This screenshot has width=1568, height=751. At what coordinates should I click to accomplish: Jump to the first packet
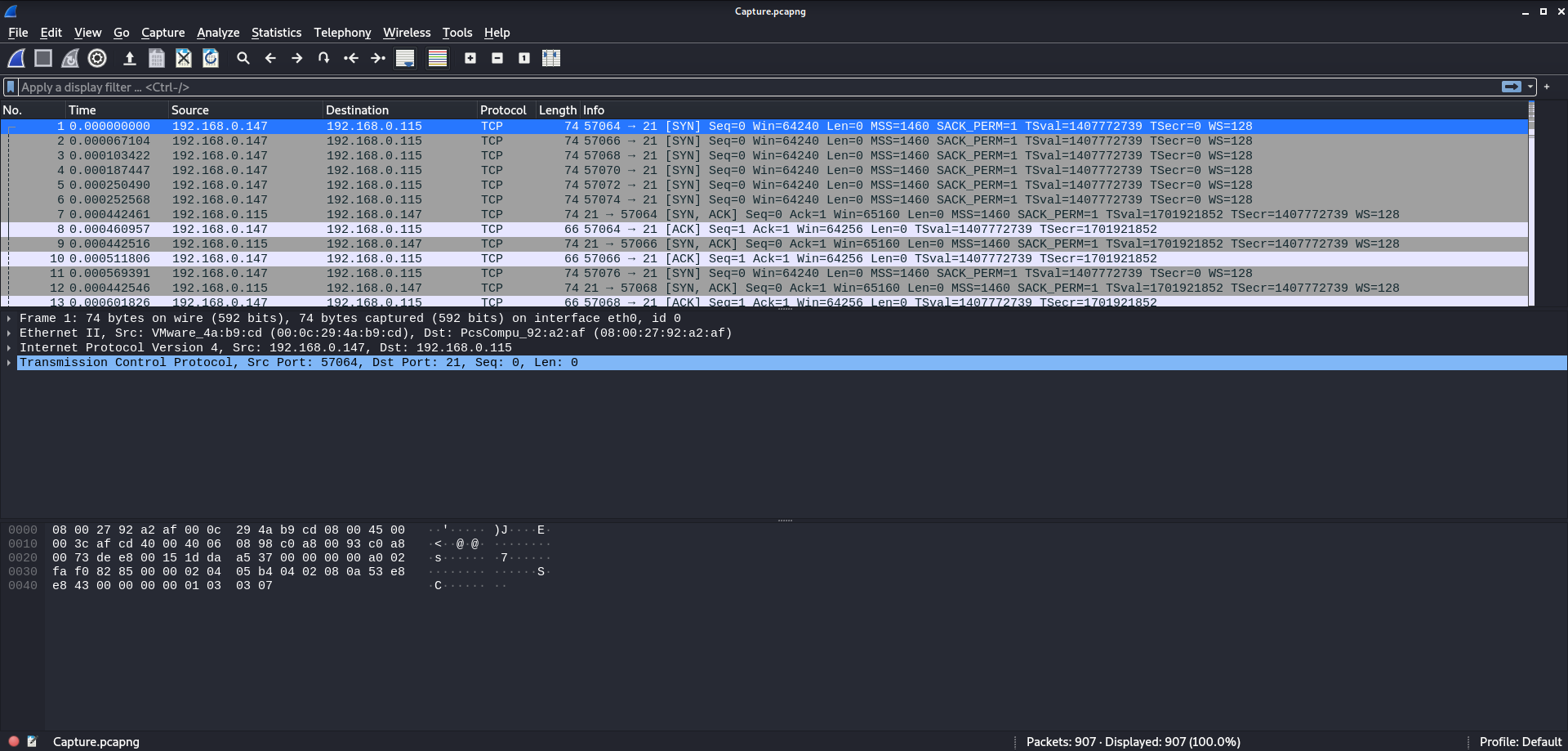(351, 58)
